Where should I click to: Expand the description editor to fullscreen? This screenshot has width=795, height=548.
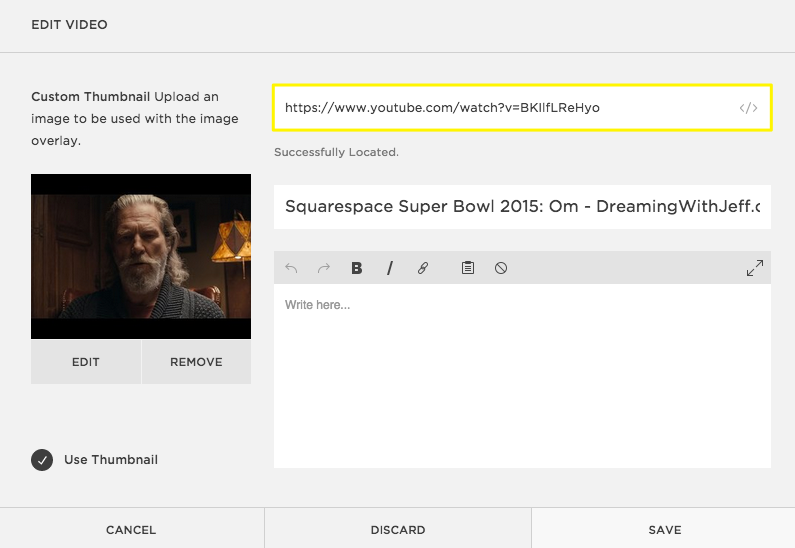(x=754, y=268)
